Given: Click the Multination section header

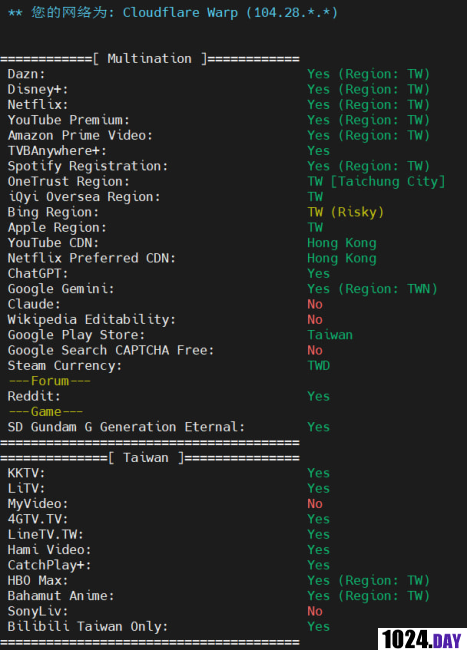Looking at the screenshot, I should [x=150, y=59].
